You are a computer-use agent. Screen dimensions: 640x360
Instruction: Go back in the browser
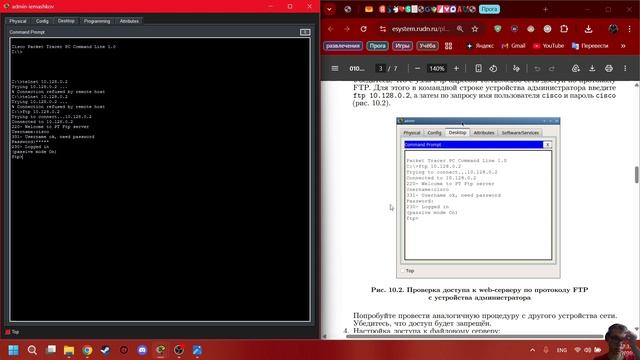point(331,29)
